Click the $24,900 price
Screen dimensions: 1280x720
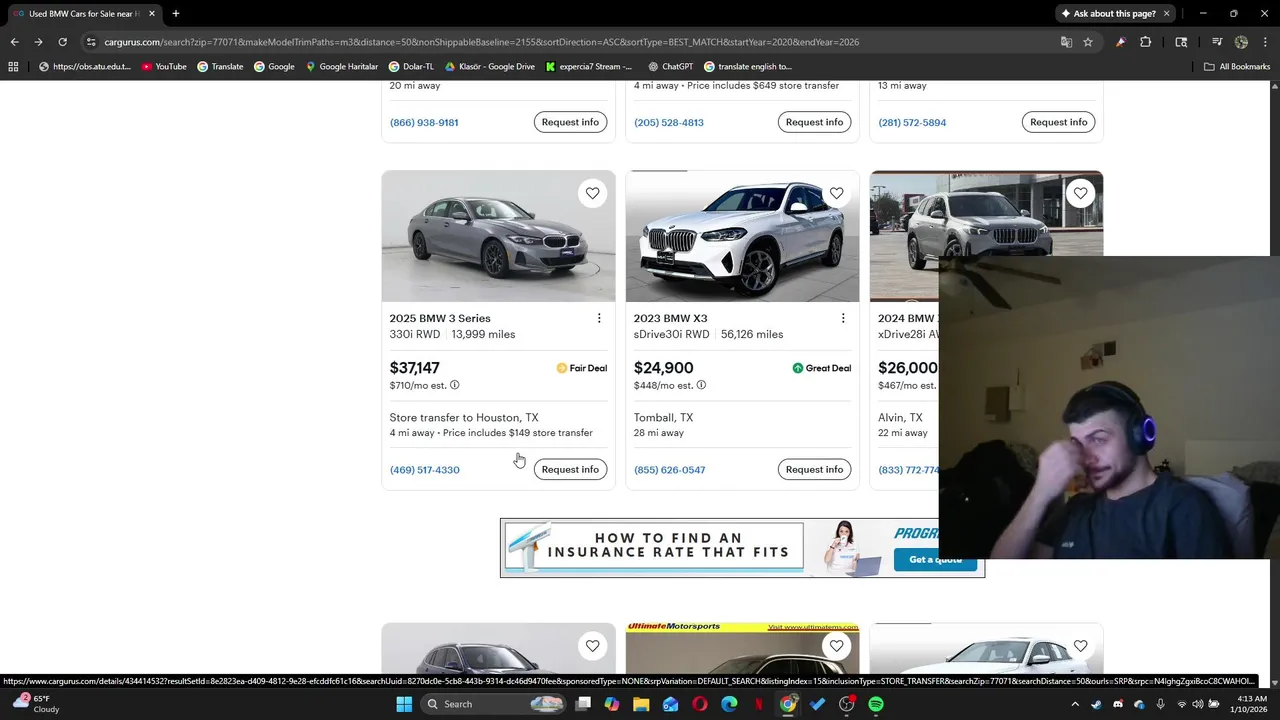663,368
